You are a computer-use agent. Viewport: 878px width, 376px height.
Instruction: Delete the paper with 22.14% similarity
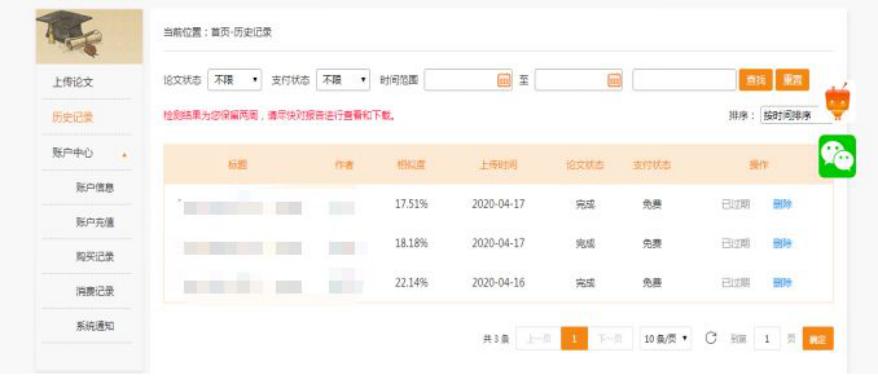[x=782, y=282]
